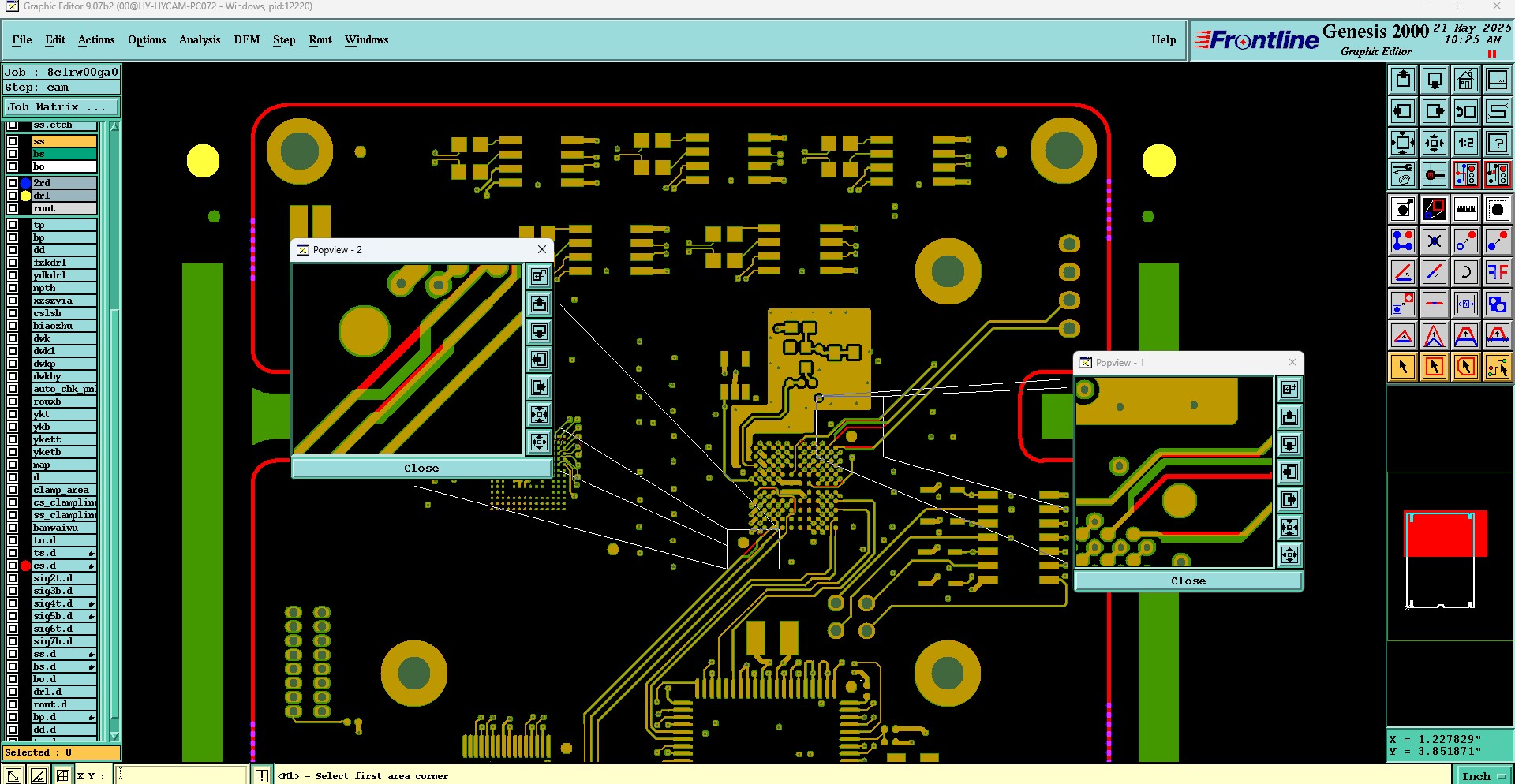Enable the clamp_area layer checkbox
This screenshot has width=1515, height=784.
click(13, 490)
